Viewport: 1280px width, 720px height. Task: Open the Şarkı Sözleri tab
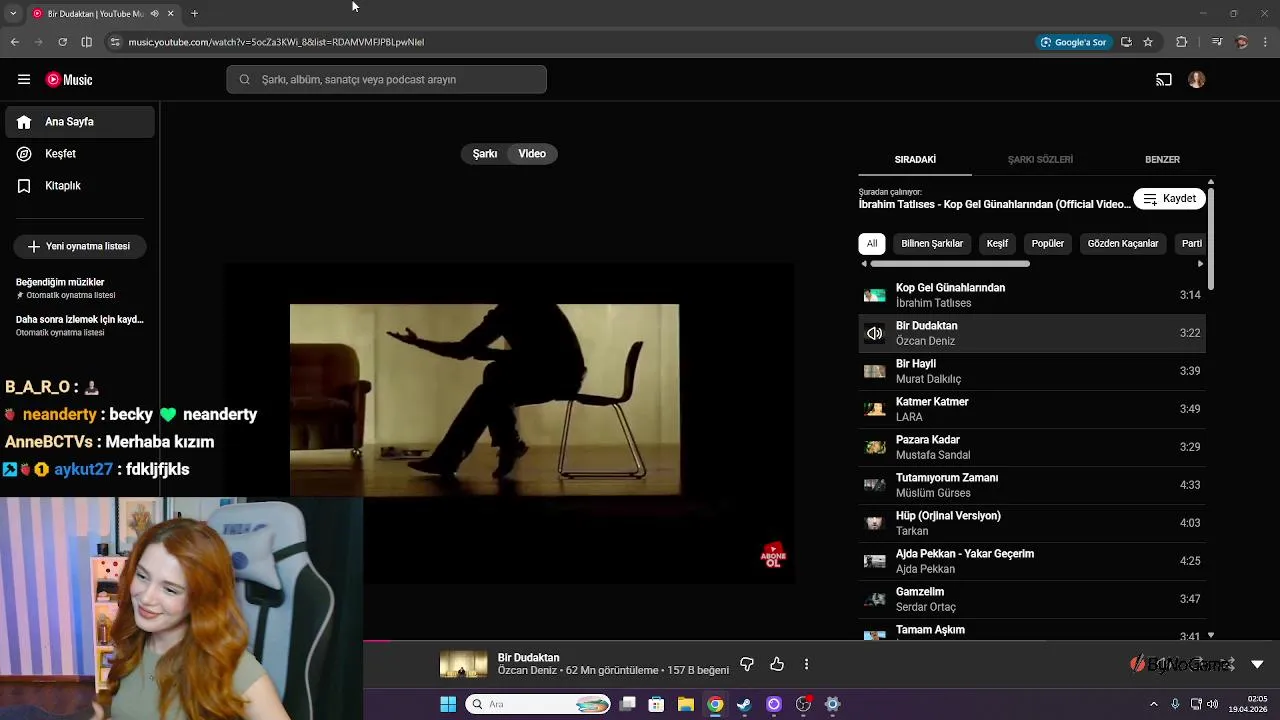pyautogui.click(x=1040, y=160)
